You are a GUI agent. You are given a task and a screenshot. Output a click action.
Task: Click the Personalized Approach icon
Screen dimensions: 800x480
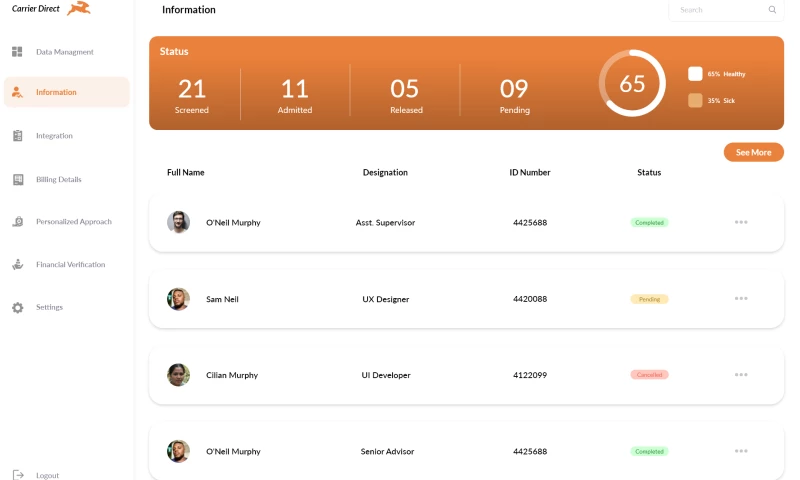[x=17, y=222]
